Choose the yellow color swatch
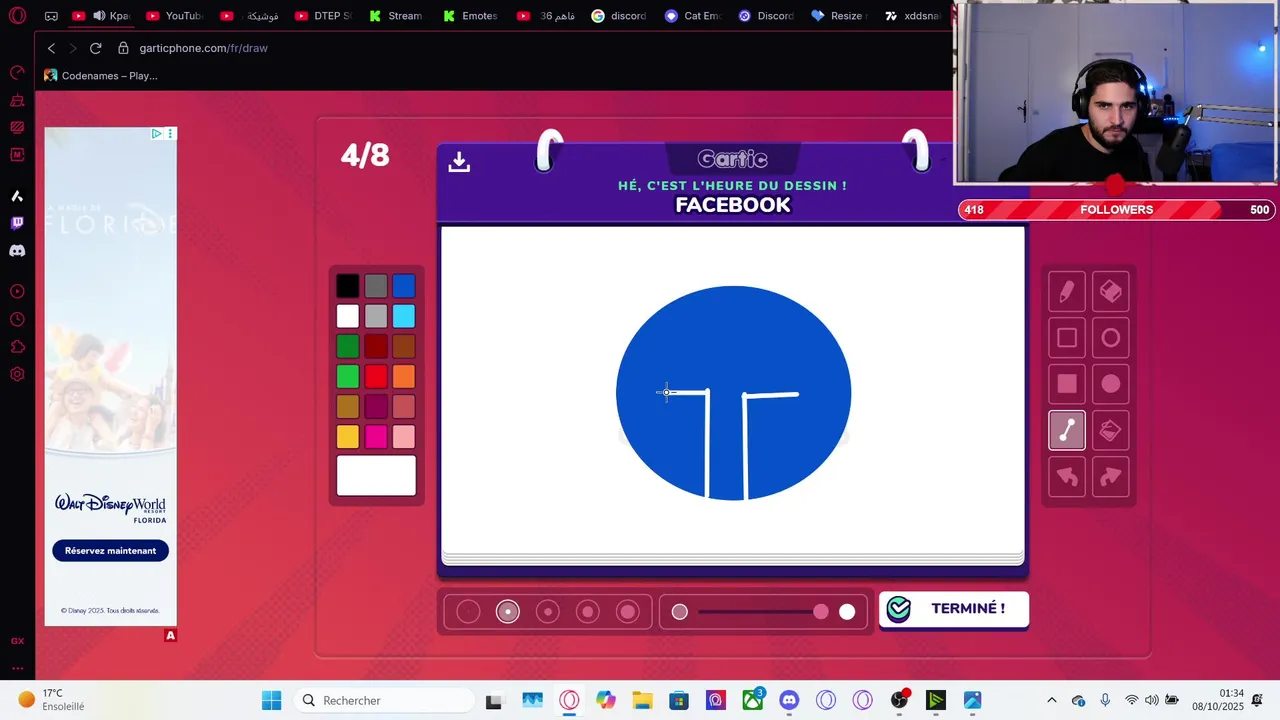The height and width of the screenshot is (720, 1280). click(x=348, y=436)
